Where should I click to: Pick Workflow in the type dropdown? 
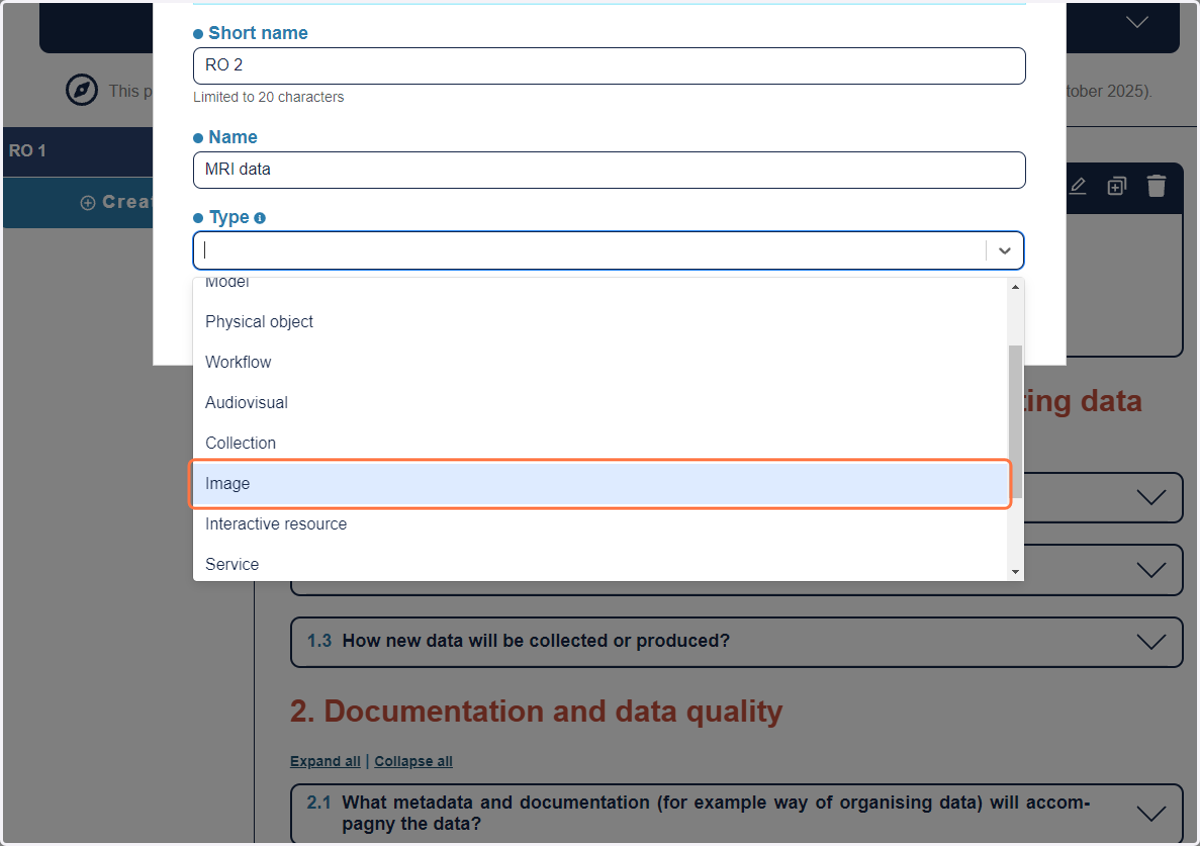[x=600, y=362]
